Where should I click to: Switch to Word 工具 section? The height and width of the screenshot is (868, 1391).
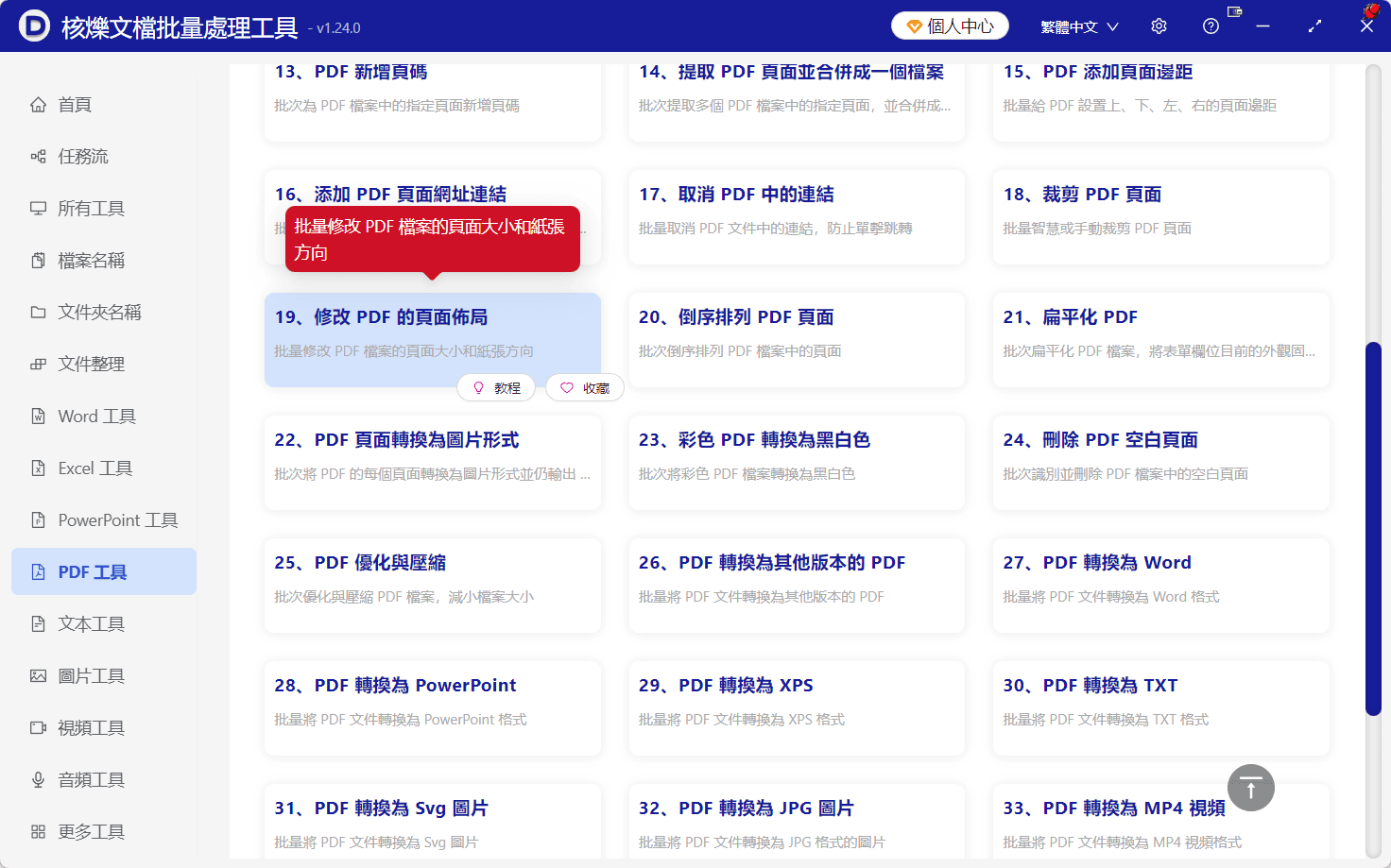104,417
